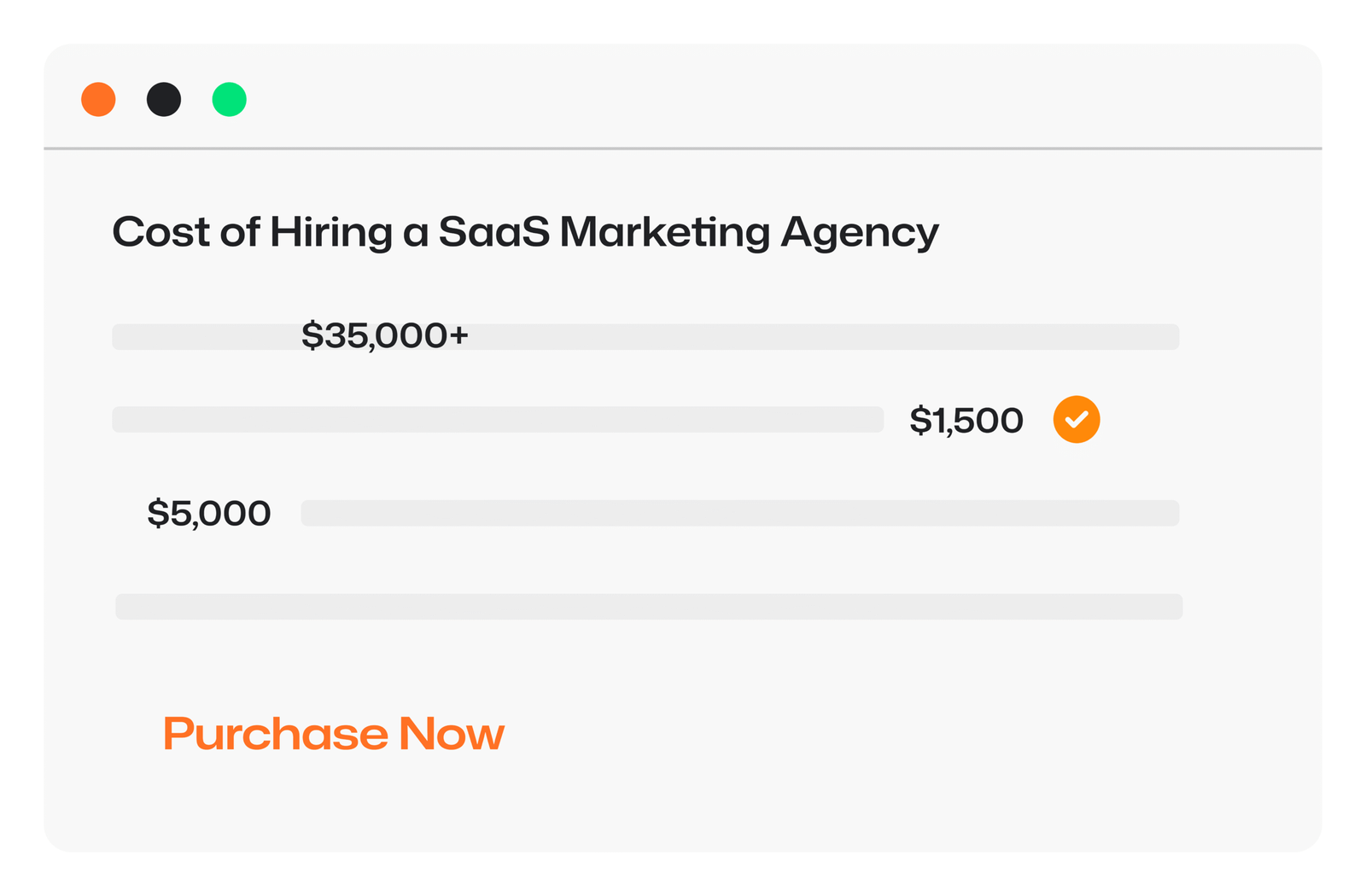This screenshot has width=1366, height=896.
Task: Select the $35,000+ price label
Action: tap(385, 336)
